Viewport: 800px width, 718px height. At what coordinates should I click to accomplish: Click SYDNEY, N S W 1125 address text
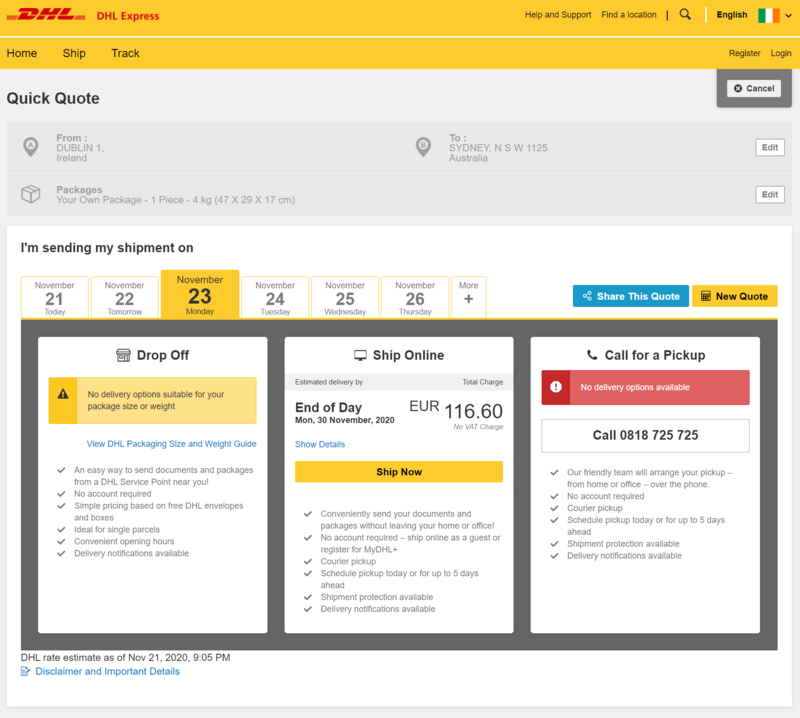click(x=498, y=147)
